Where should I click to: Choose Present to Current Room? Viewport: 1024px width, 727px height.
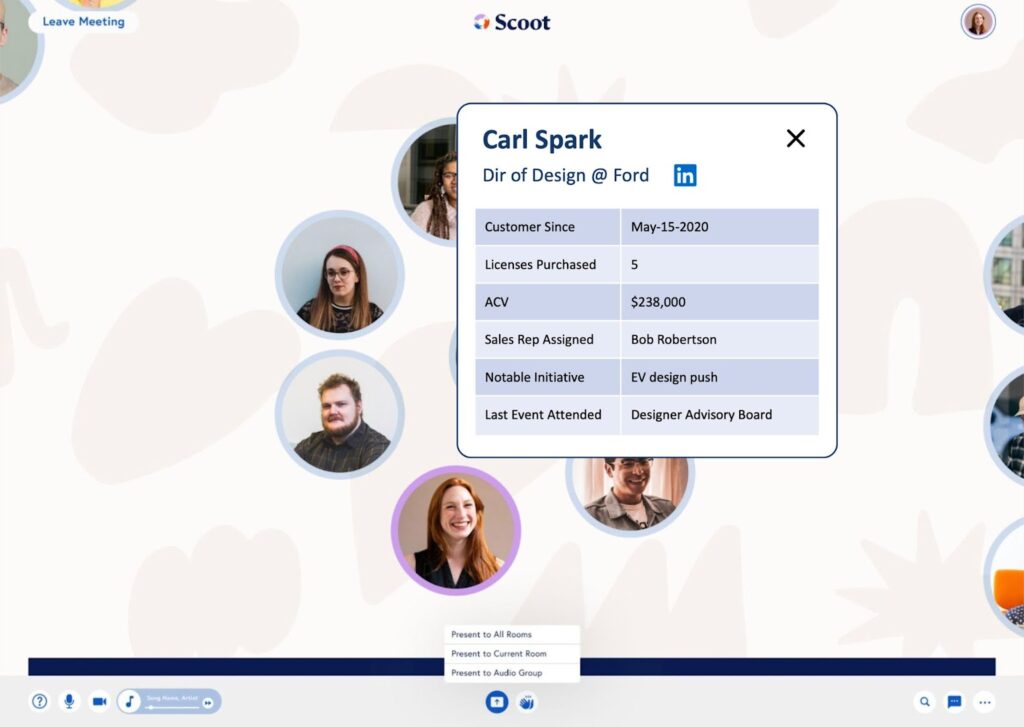tap(511, 654)
